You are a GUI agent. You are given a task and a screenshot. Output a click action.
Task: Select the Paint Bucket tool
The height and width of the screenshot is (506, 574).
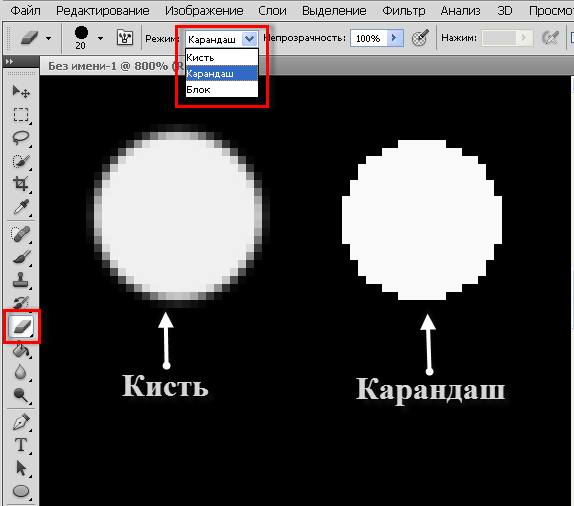(x=21, y=350)
